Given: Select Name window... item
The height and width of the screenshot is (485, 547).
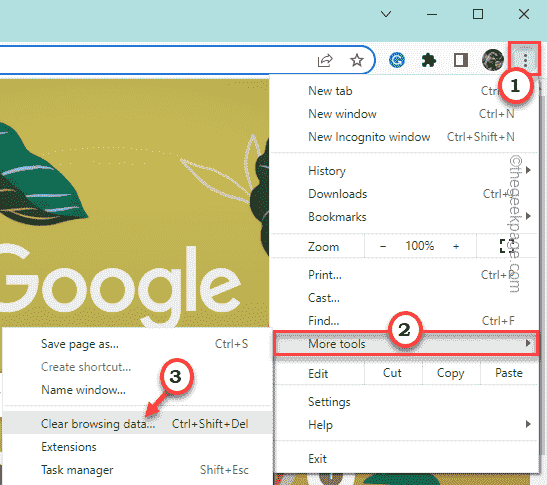Looking at the screenshot, I should coord(138,390).
